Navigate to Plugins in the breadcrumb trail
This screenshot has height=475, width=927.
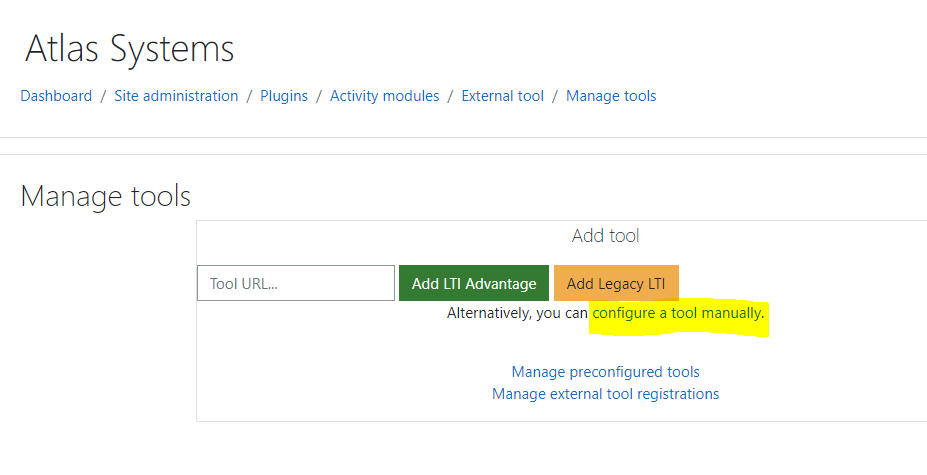pos(284,96)
